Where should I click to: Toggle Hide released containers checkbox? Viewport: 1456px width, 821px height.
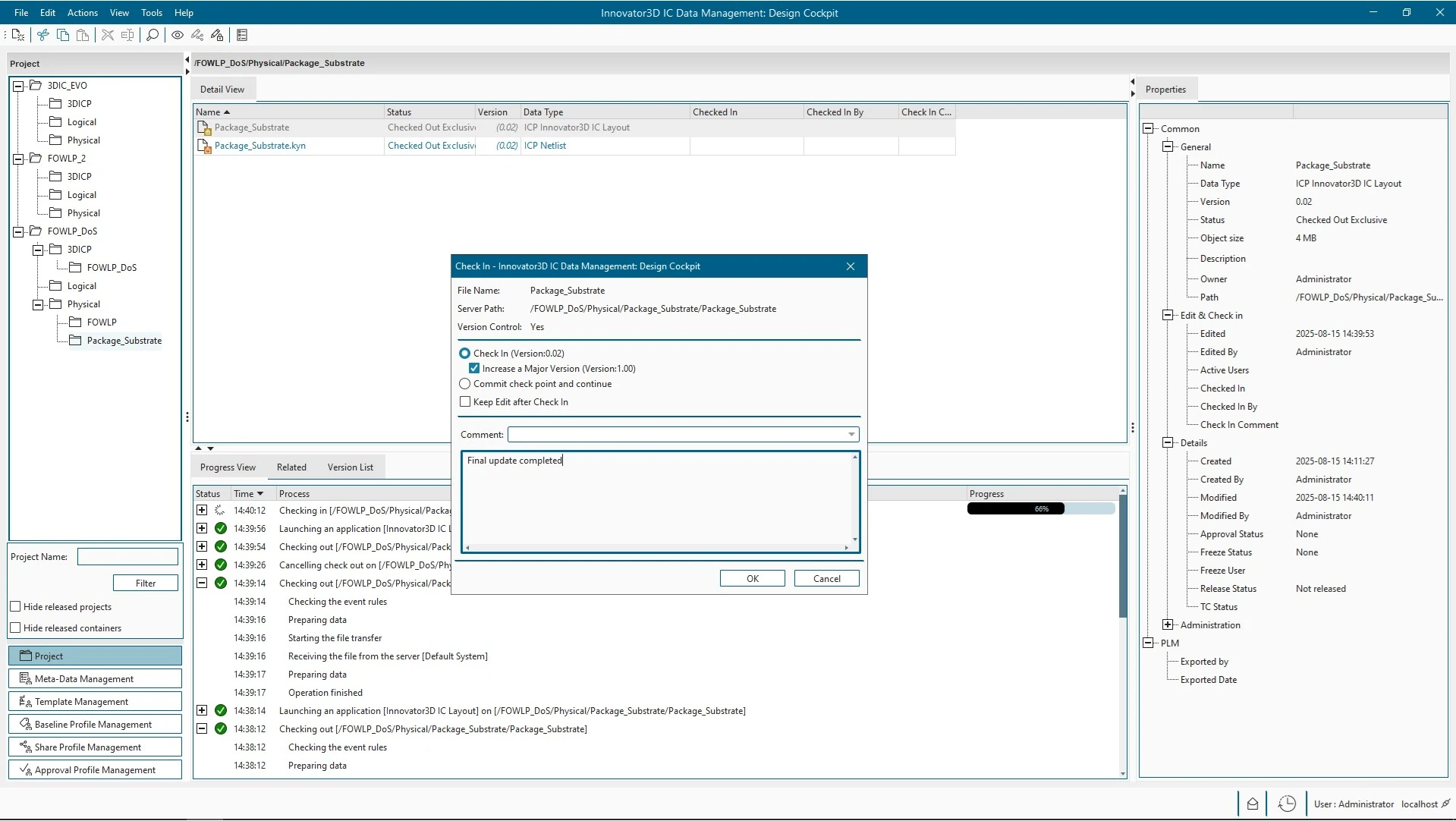pyautogui.click(x=15, y=628)
